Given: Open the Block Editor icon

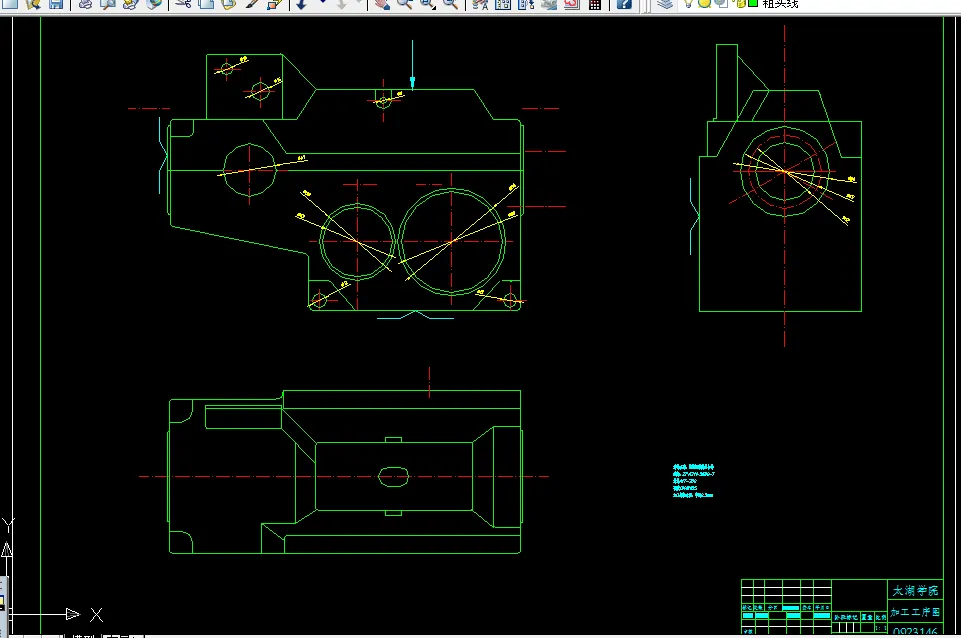Looking at the screenshot, I should click(275, 4).
